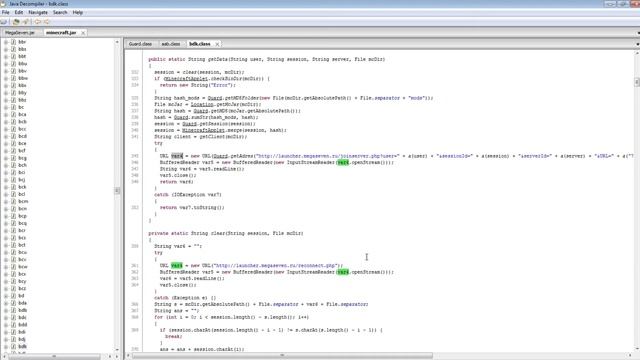Image resolution: width=640 pixels, height=360 pixels.
Task: Click the code pane horizontal scrollbar thumb
Action: pyautogui.click(x=282, y=356)
